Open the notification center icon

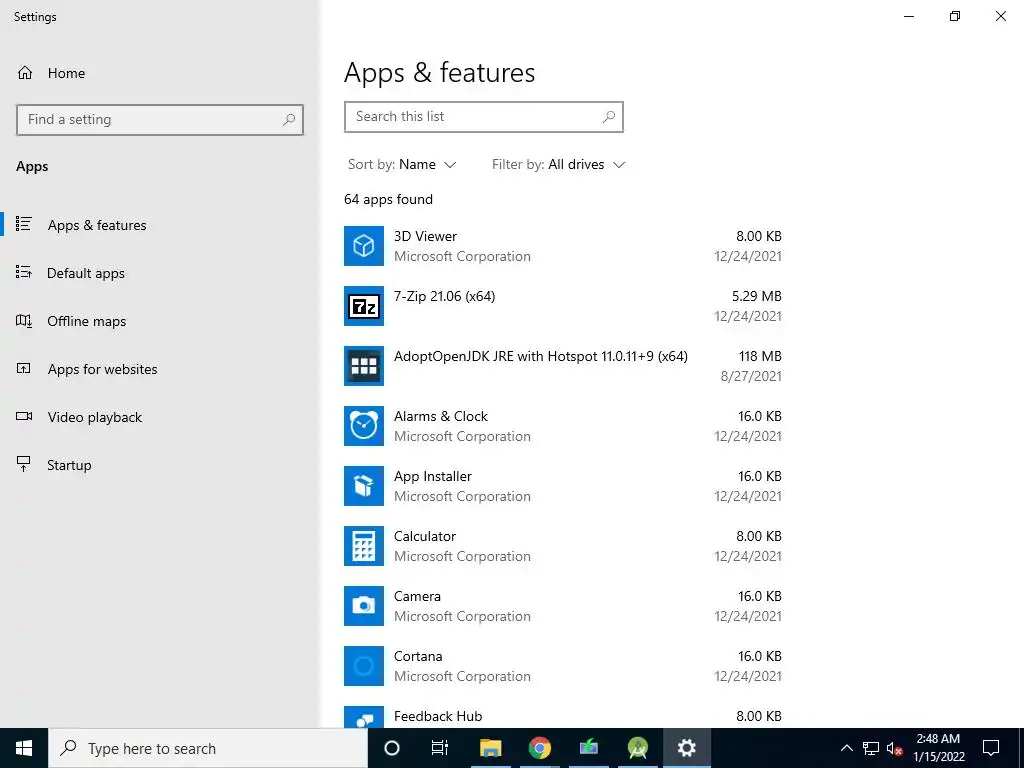click(991, 748)
